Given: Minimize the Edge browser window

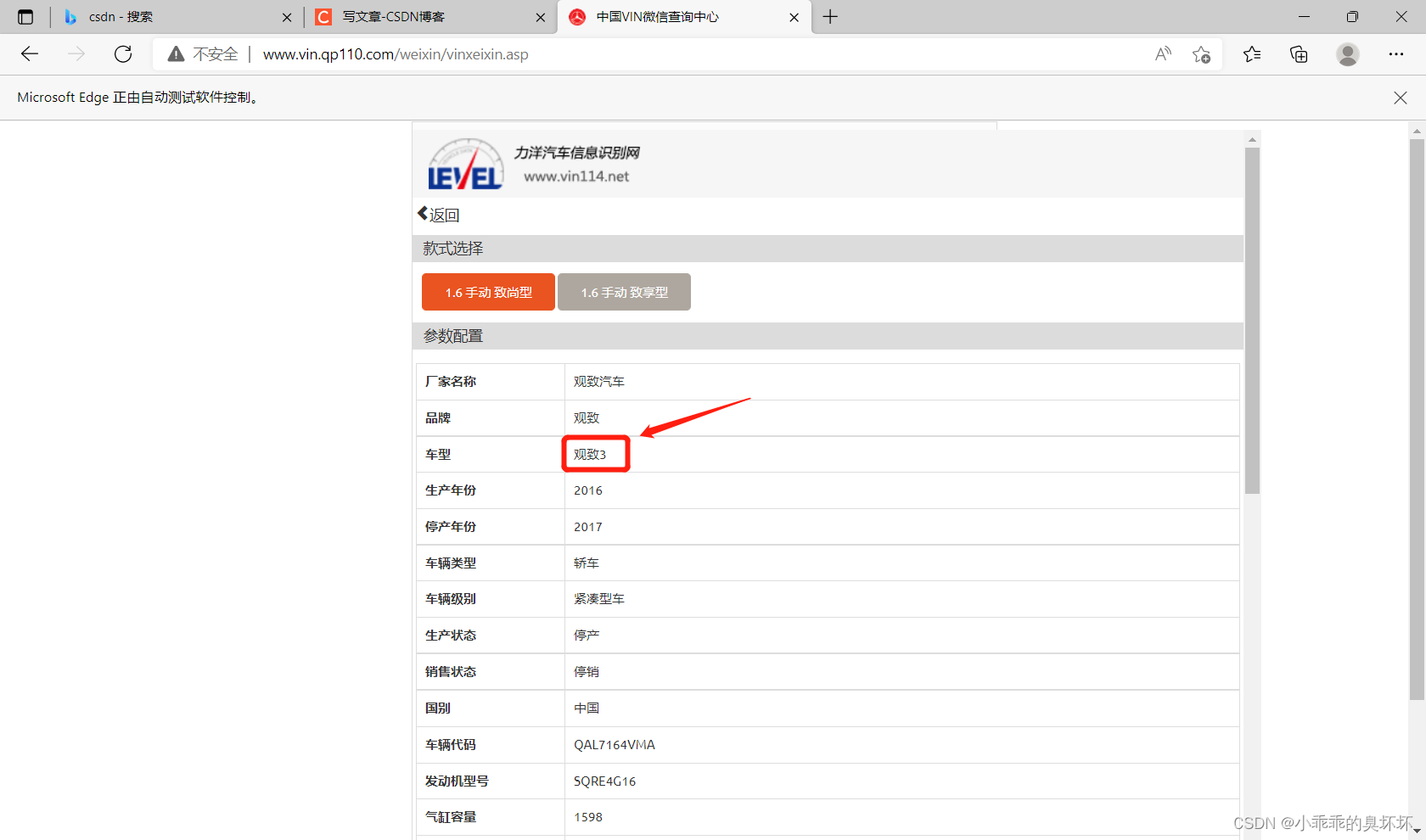Looking at the screenshot, I should (x=1305, y=17).
